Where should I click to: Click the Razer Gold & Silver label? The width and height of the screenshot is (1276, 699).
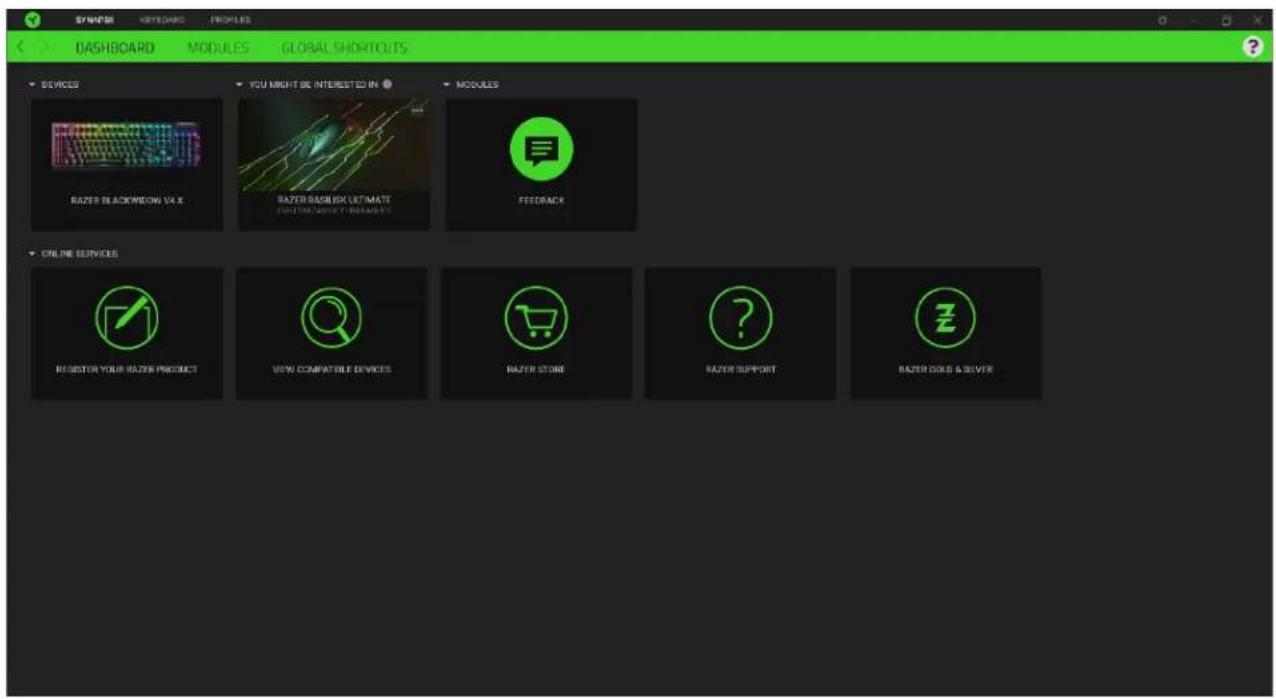point(945,369)
